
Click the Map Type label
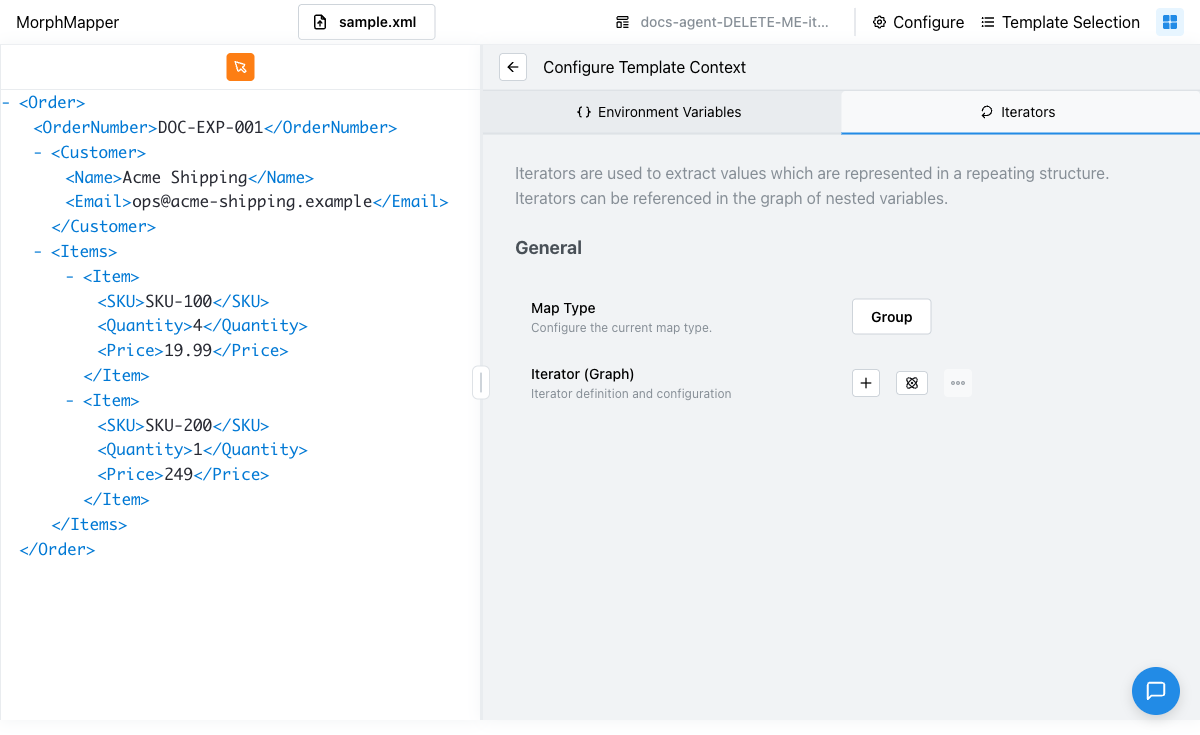click(x=563, y=308)
